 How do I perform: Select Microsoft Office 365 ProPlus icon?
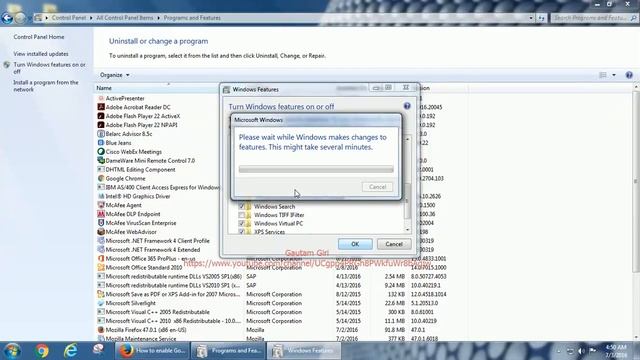coord(101,258)
